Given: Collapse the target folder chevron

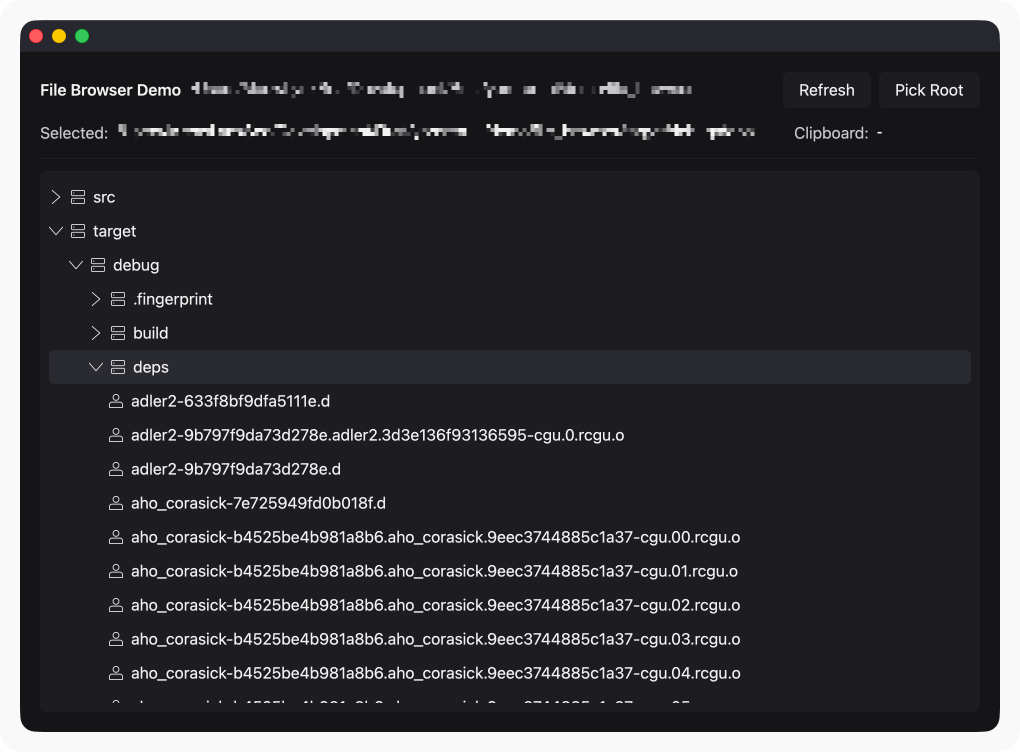Looking at the screenshot, I should click(x=56, y=232).
